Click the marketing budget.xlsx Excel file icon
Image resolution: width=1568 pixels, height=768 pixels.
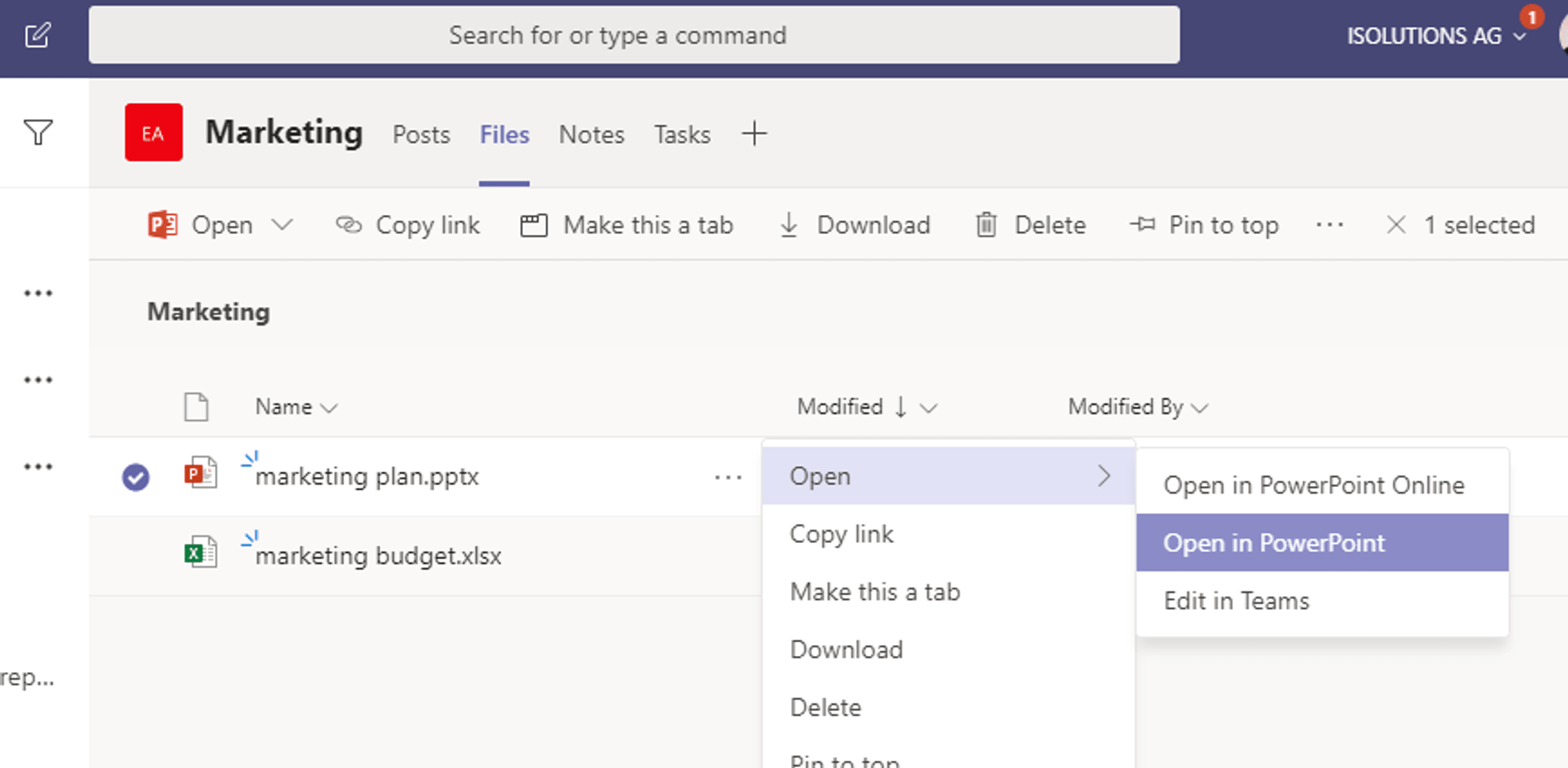tap(200, 551)
